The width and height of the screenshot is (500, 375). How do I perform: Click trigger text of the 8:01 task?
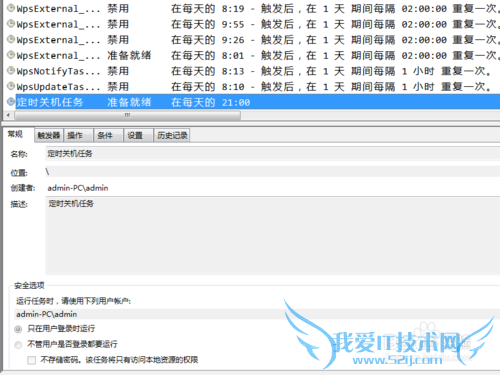click(335, 55)
